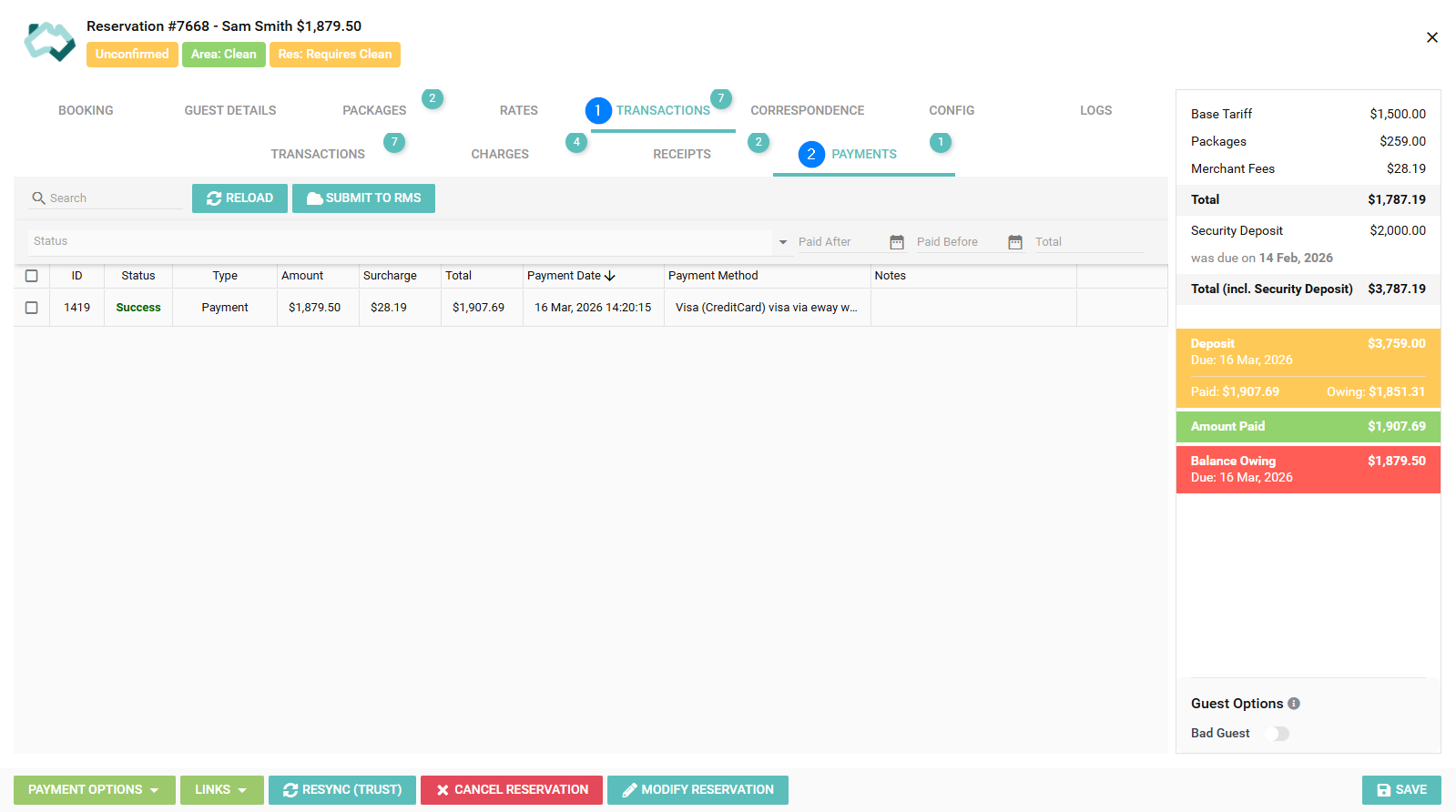Click the search magnifier icon
1456x812 pixels.
38,198
